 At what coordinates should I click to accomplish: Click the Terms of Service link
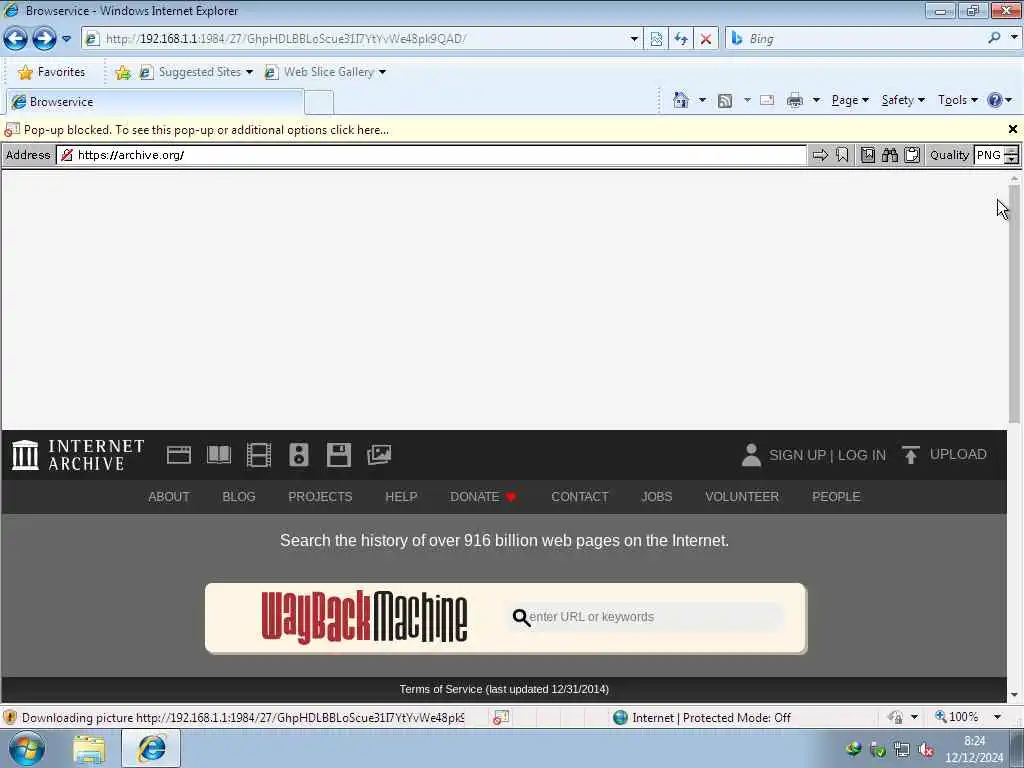(504, 689)
